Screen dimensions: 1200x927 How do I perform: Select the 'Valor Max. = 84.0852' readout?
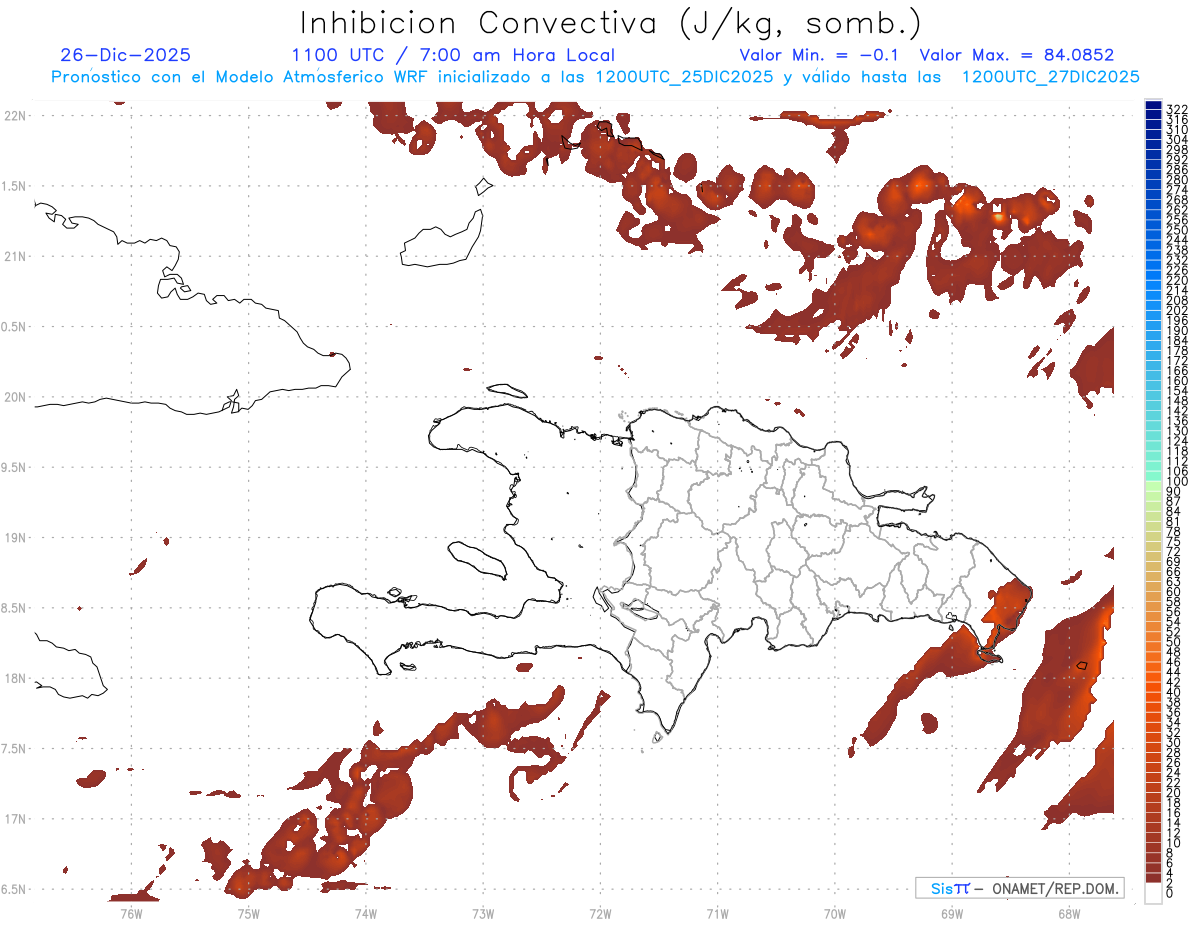tap(1017, 55)
